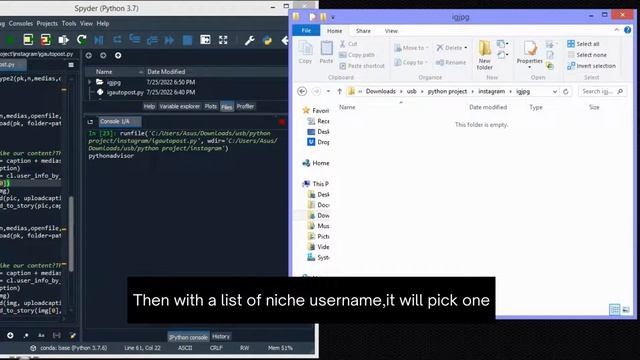Screen dimensions: 640x360
Task: Open Share tab in Explorer ribbon
Action: (363, 31)
